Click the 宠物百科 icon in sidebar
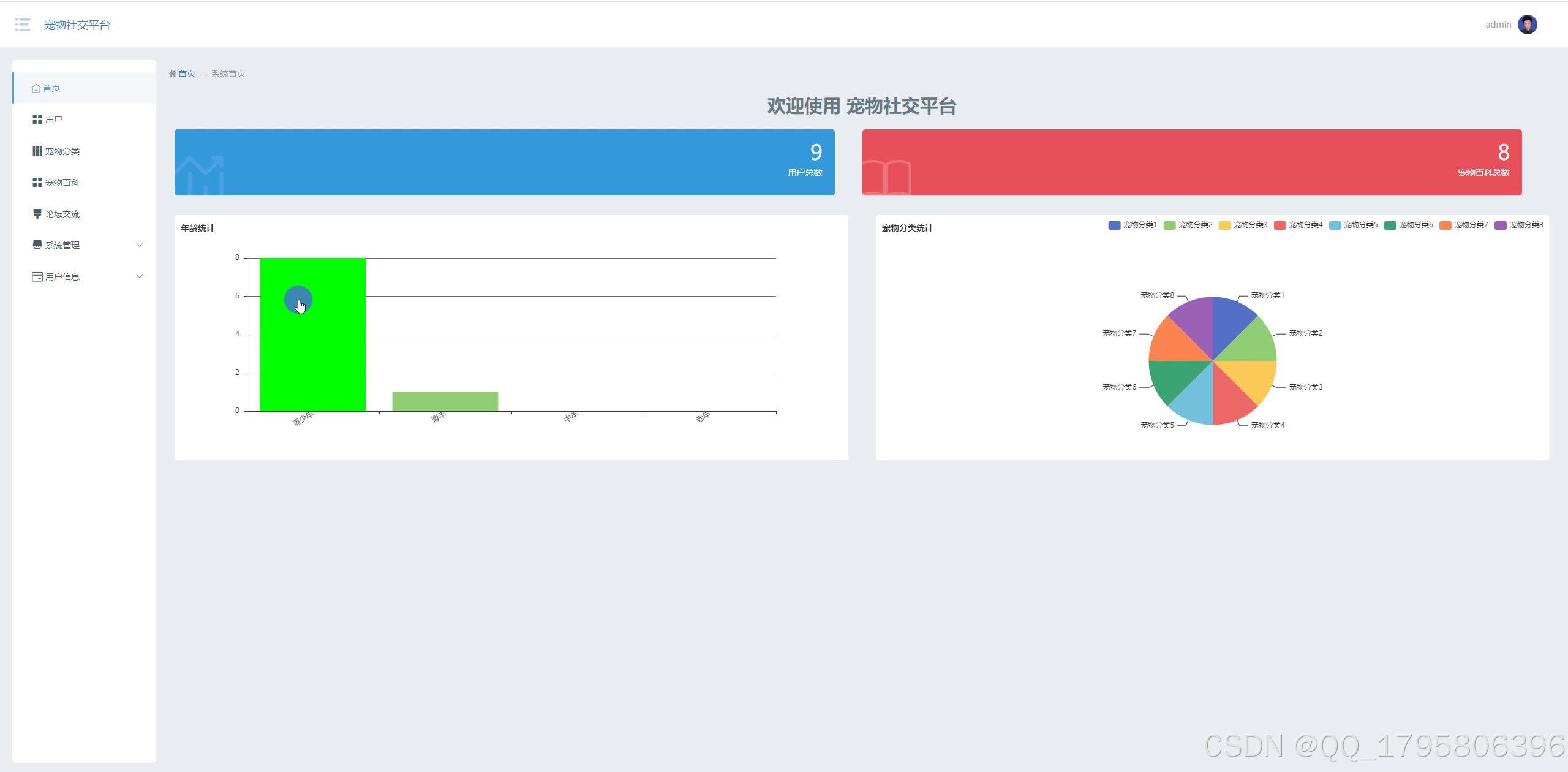Viewport: 1568px width, 772px height. (37, 183)
